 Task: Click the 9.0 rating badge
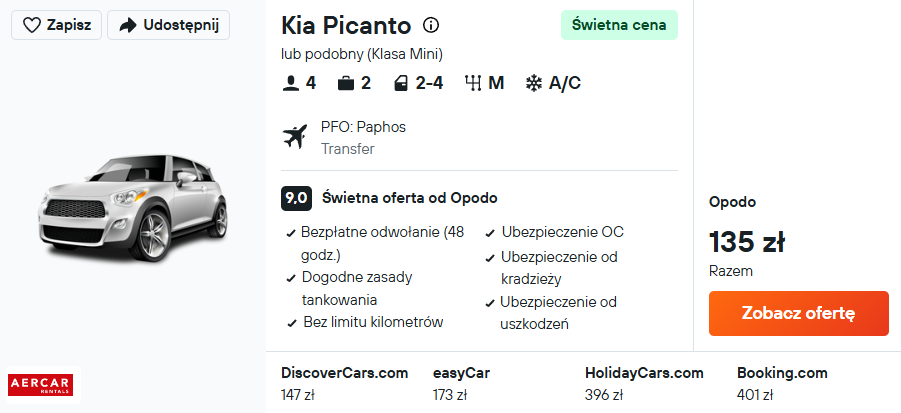click(296, 198)
